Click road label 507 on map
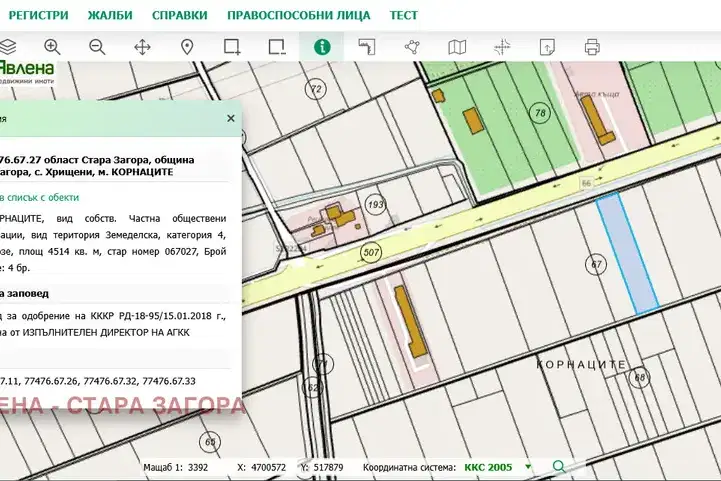This screenshot has height=481, width=721. pos(371,252)
